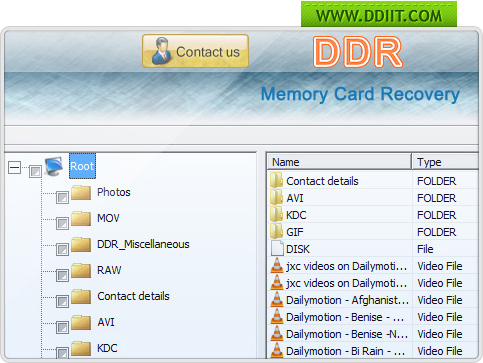Click VLC icon of Dailymotion - Bi Rain video
Image resolution: width=483 pixels, height=363 pixels.
(277, 351)
